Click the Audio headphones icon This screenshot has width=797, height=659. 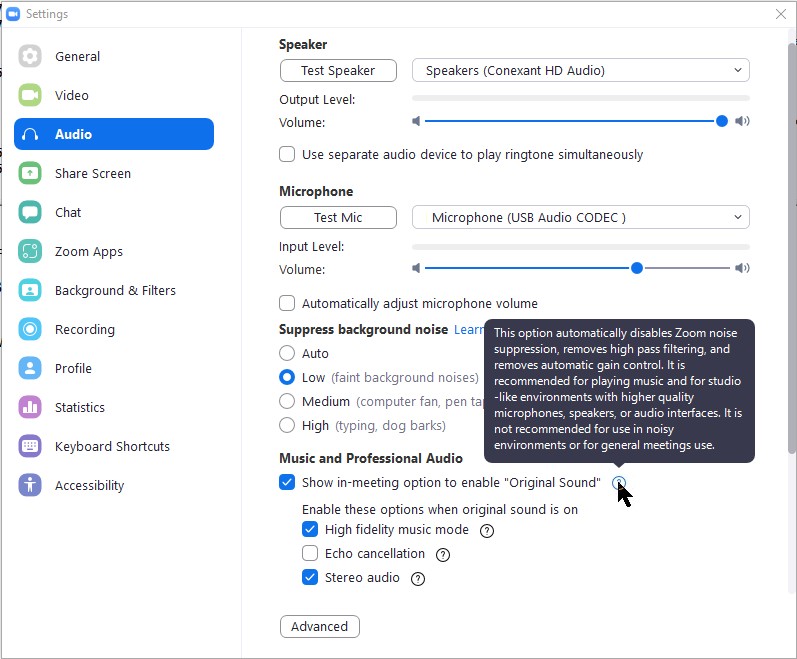point(30,134)
